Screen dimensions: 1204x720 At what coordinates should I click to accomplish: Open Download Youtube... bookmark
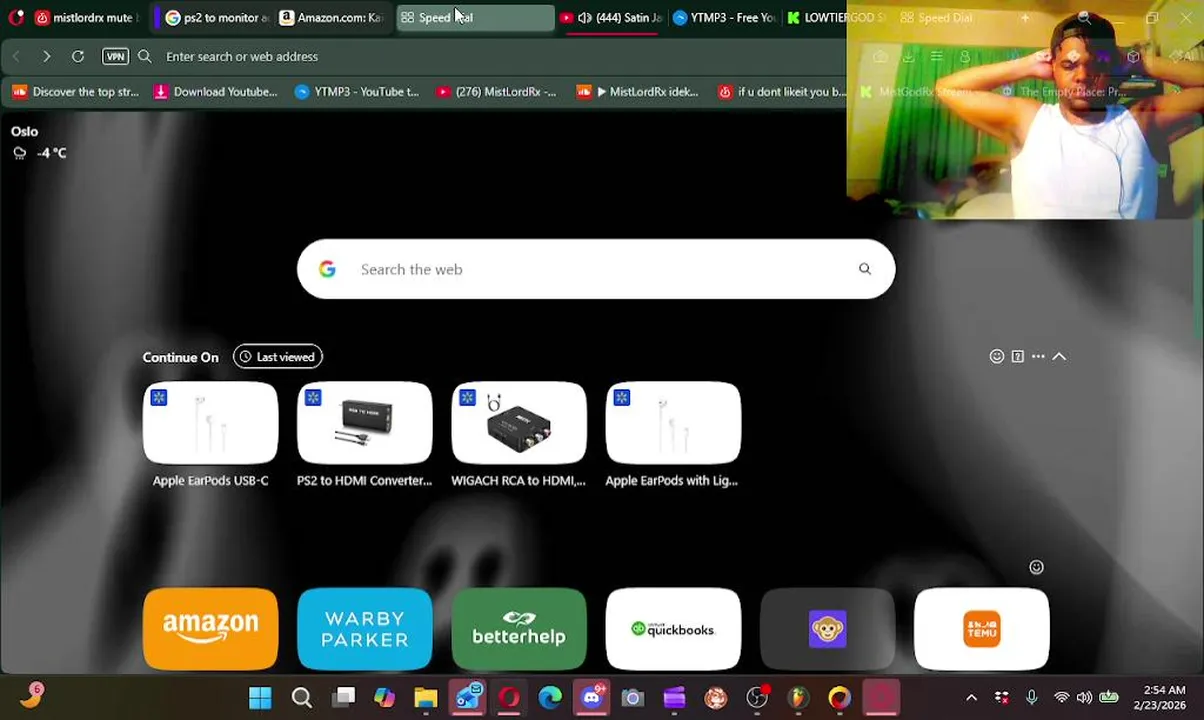point(215,92)
